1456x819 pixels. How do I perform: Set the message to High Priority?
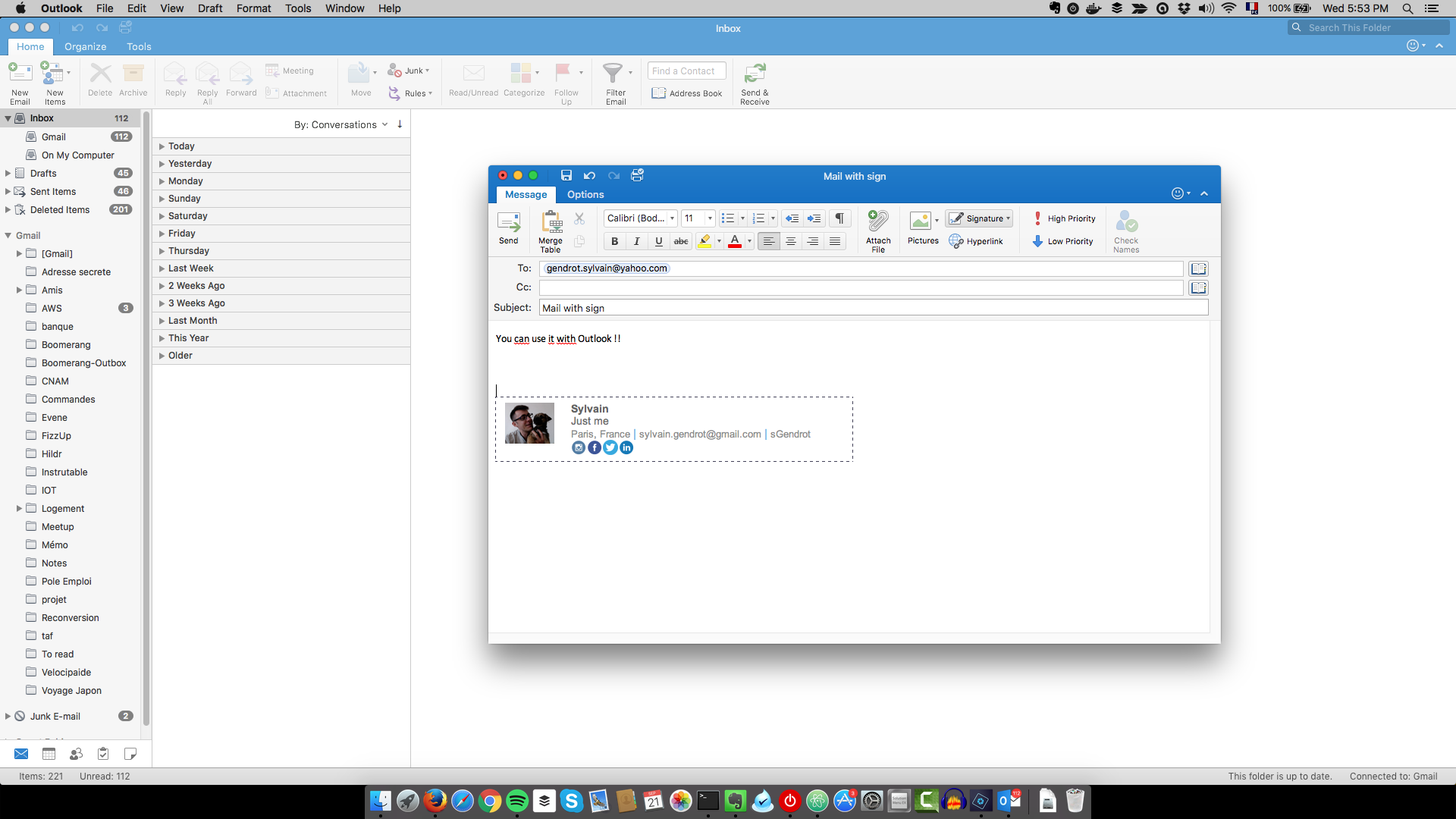[1064, 218]
